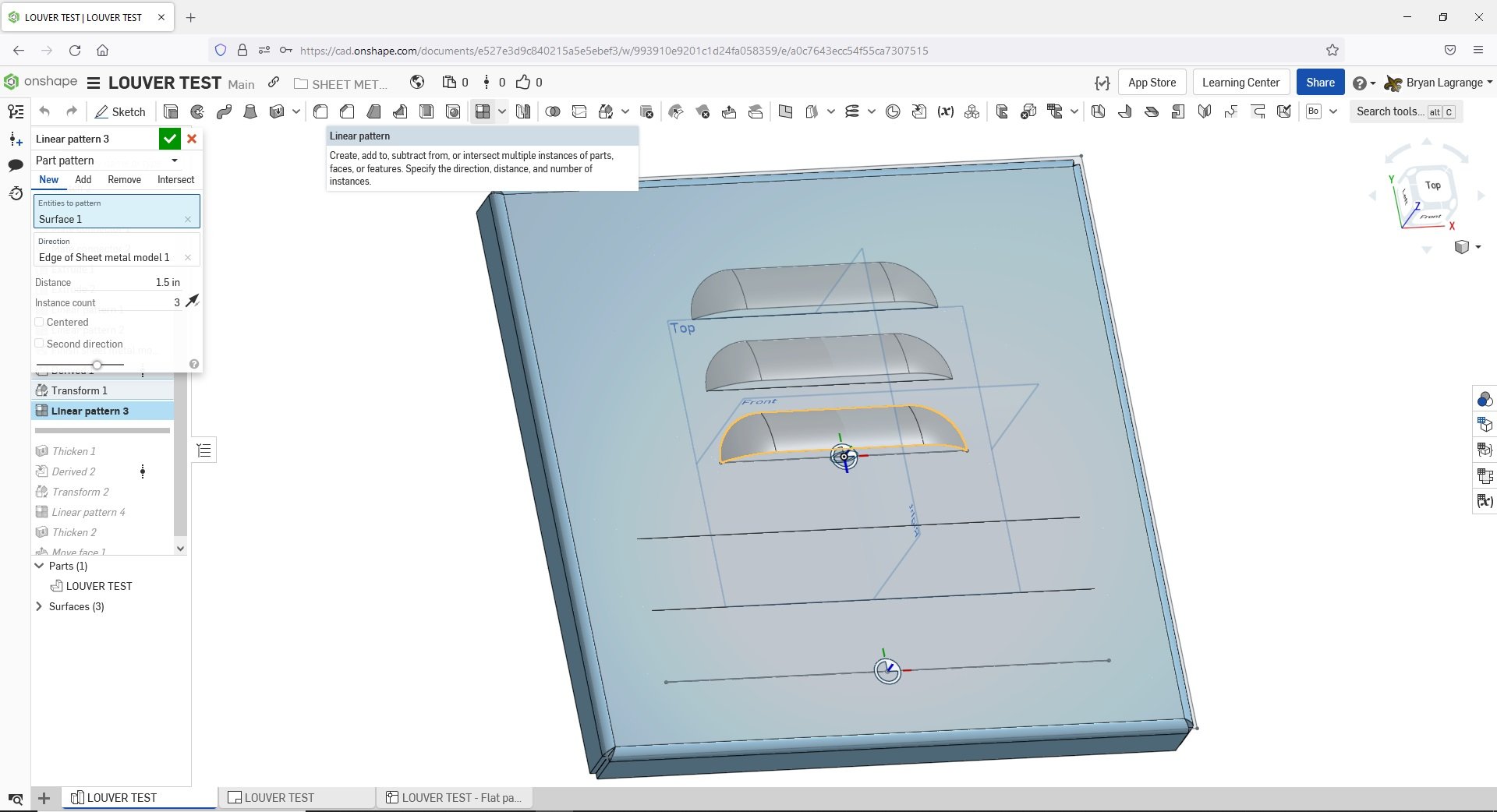Select the sheet metal Flange icon

point(1125,111)
